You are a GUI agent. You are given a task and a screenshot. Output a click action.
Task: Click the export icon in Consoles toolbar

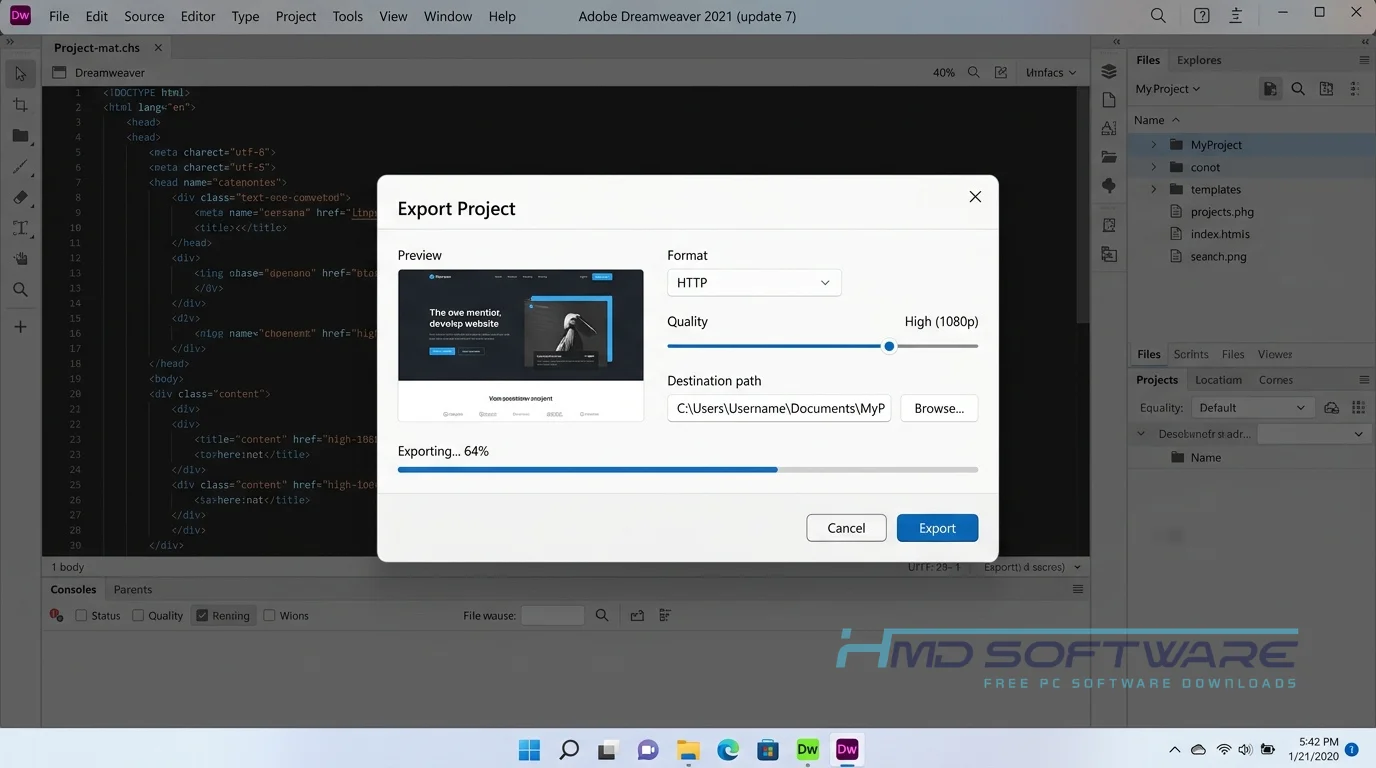click(637, 616)
